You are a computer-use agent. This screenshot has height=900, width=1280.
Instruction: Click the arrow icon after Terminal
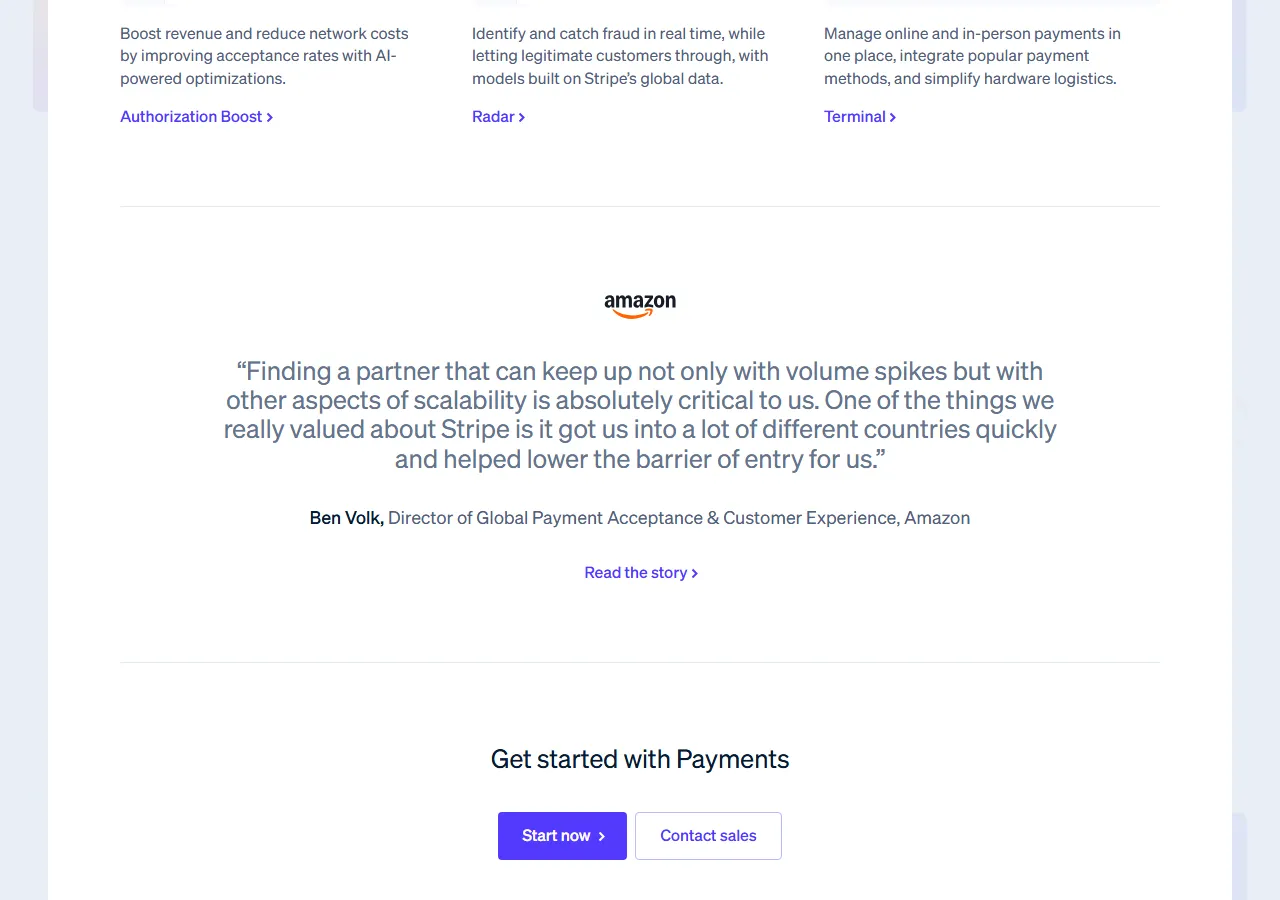(892, 117)
